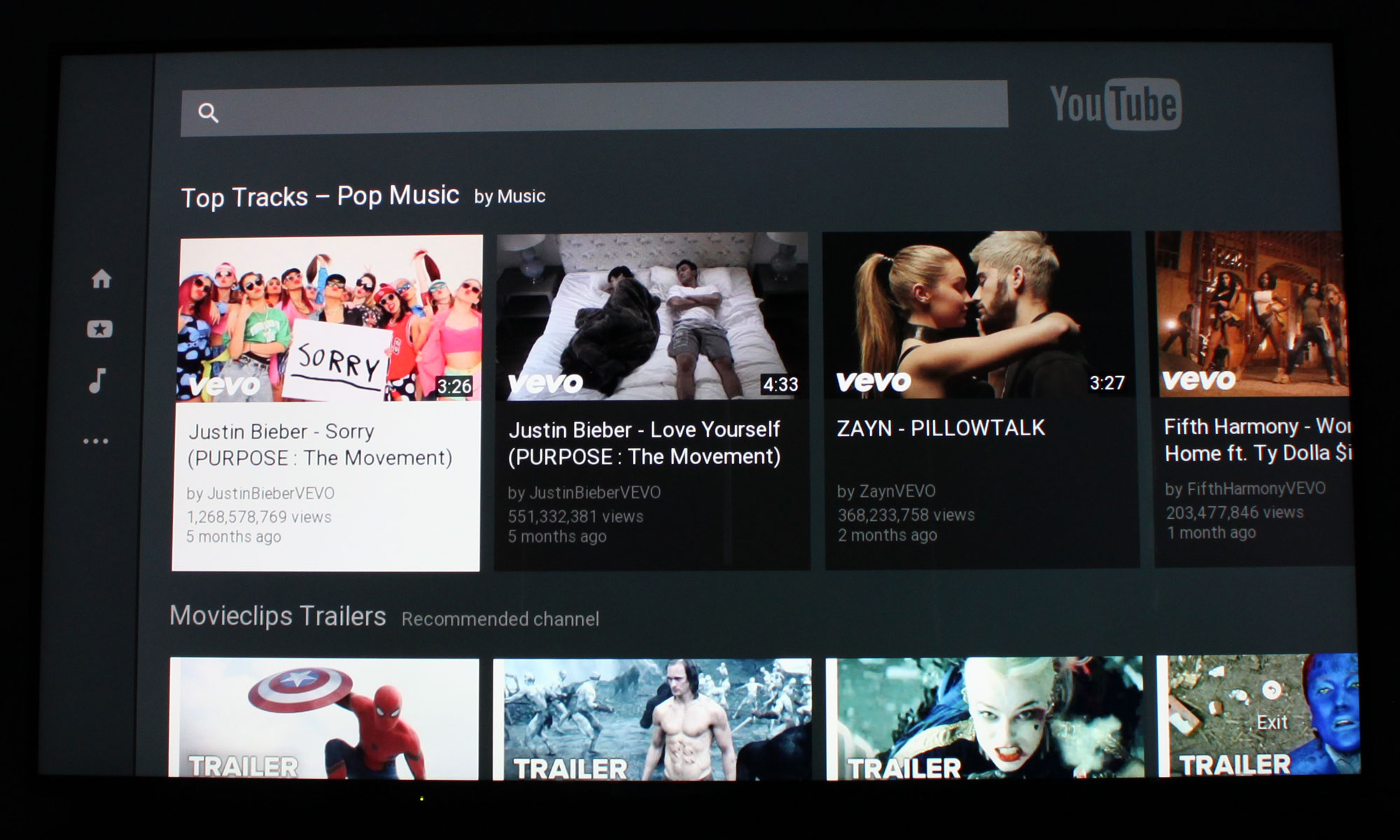Open the Tarzan trailer thumbnail
This screenshot has height=840, width=1400.
point(652,719)
